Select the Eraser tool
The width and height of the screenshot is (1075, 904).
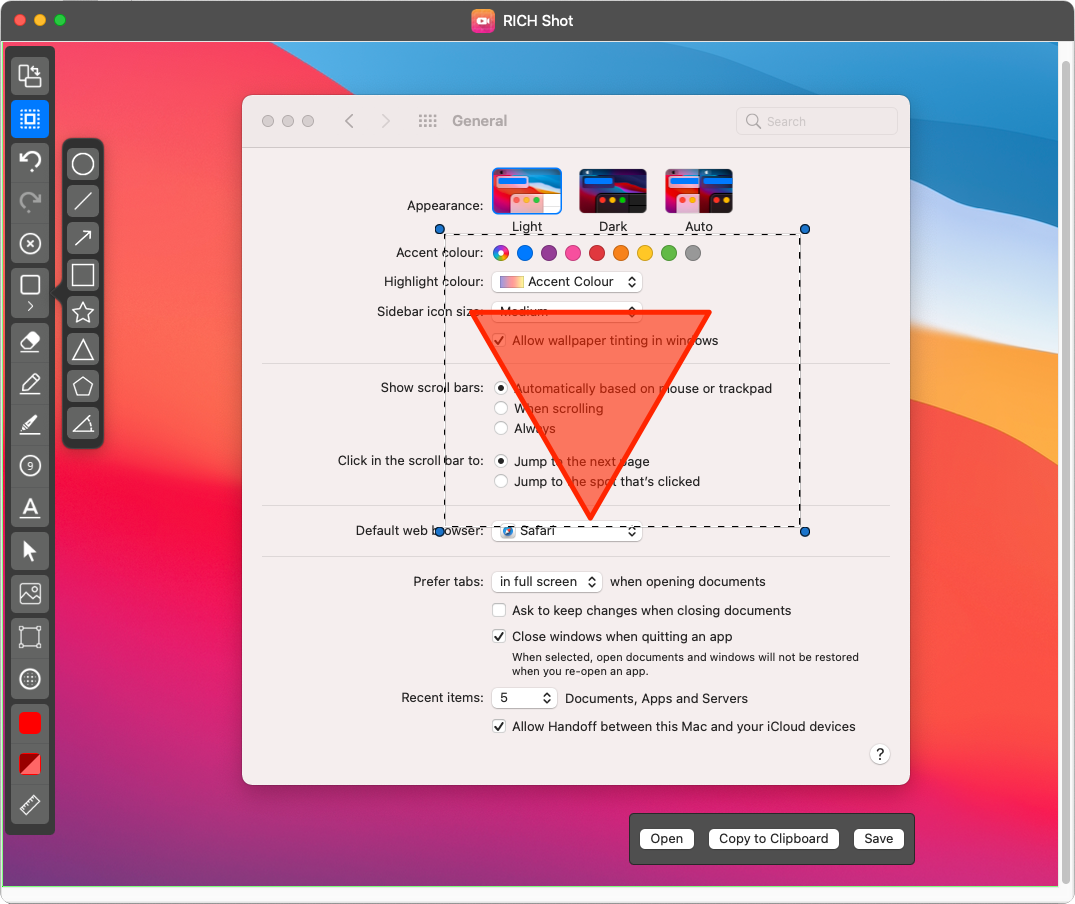(x=29, y=341)
